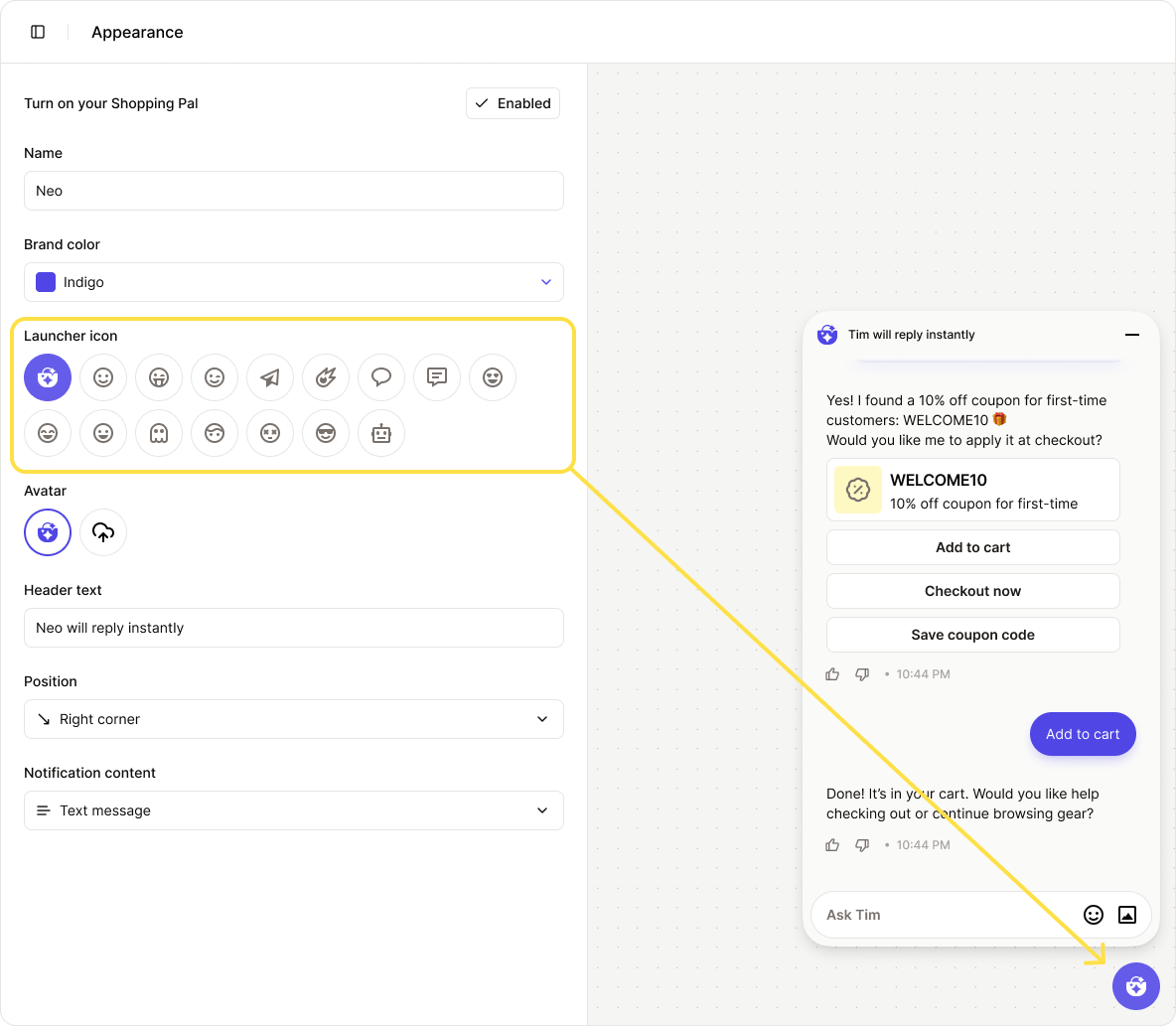Select the shopping bag sparkle launcher icon
Image resolution: width=1176 pixels, height=1026 pixels.
48,377
